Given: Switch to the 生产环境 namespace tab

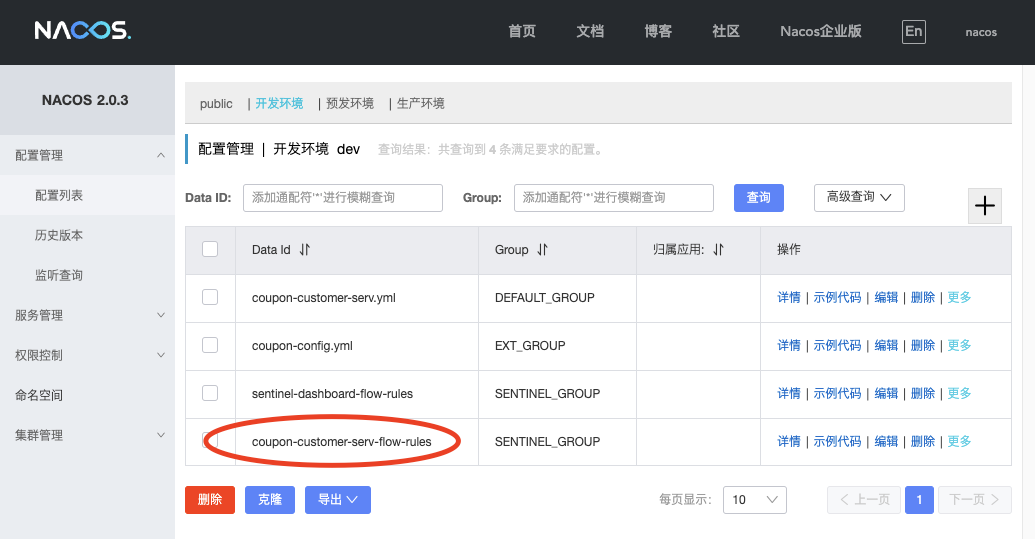Looking at the screenshot, I should pos(420,103).
